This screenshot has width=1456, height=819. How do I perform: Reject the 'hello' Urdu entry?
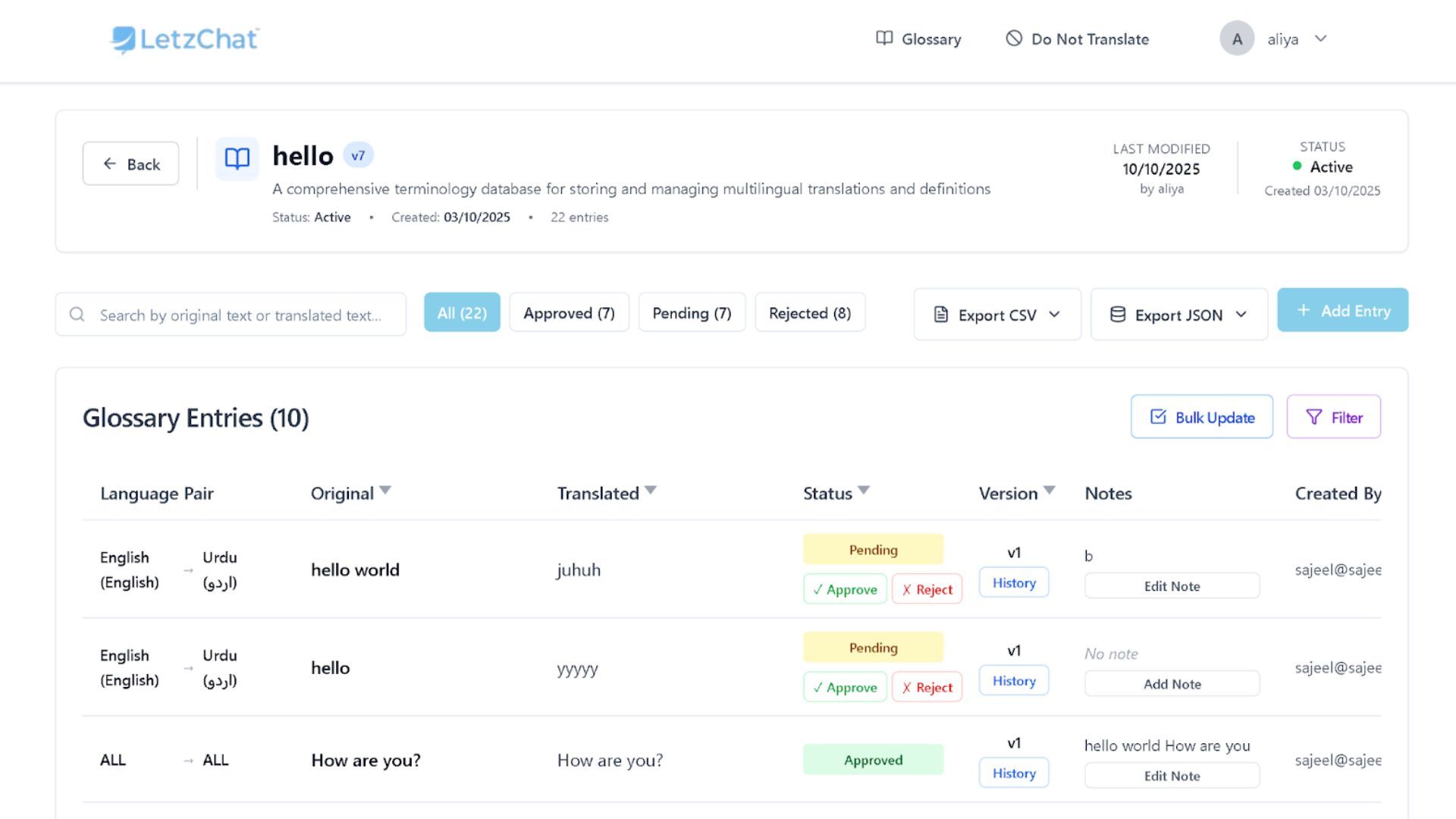pyautogui.click(x=927, y=688)
